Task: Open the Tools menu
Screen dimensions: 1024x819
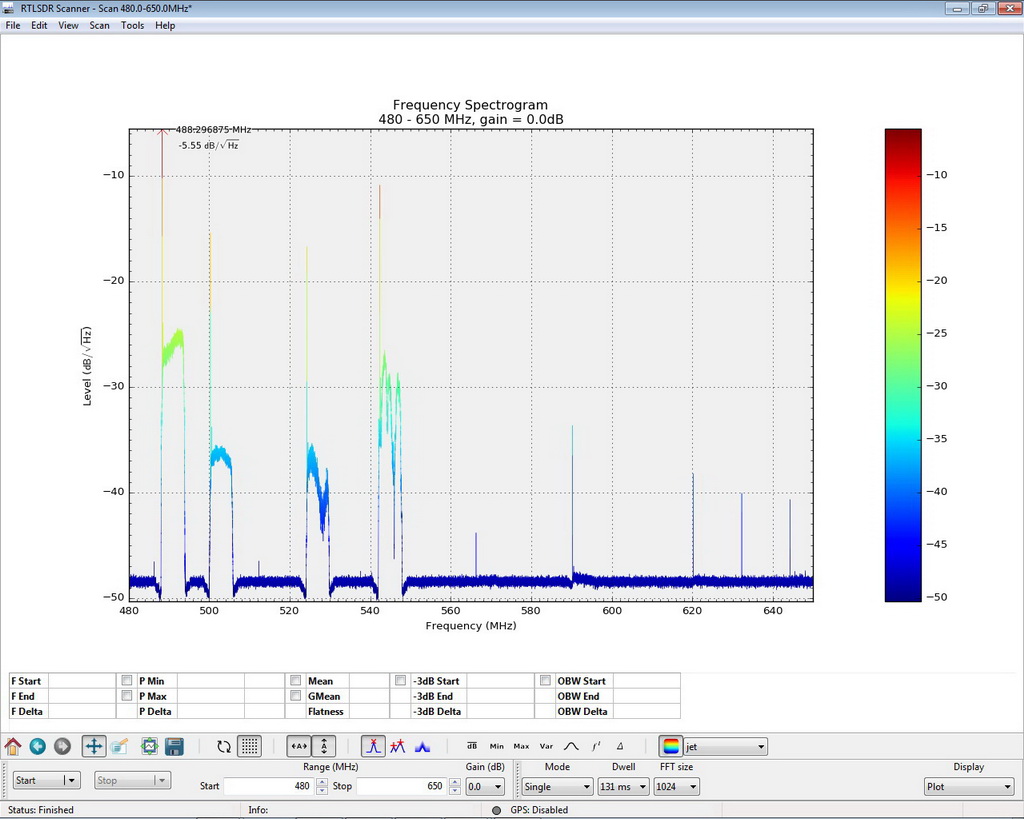Action: click(x=132, y=25)
